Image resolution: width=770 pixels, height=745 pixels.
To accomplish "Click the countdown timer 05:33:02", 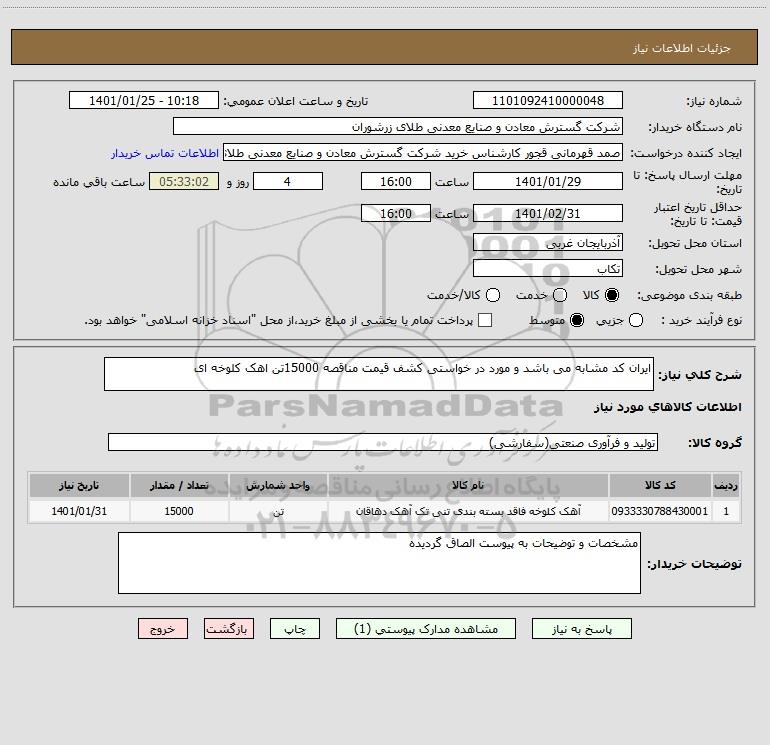I will [x=184, y=181].
